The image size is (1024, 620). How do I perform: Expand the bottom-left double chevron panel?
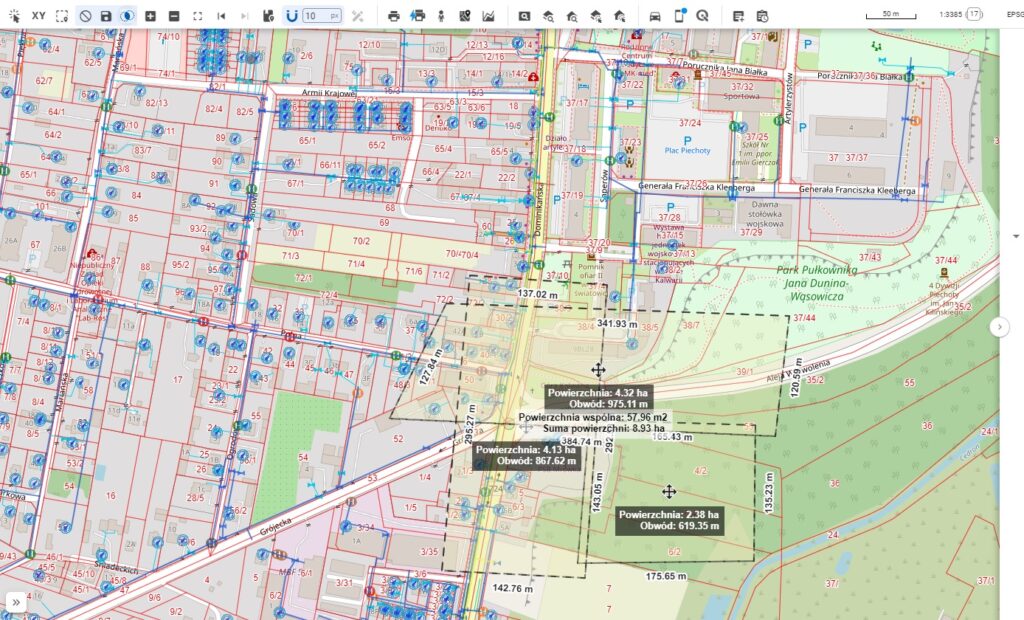tap(17, 601)
